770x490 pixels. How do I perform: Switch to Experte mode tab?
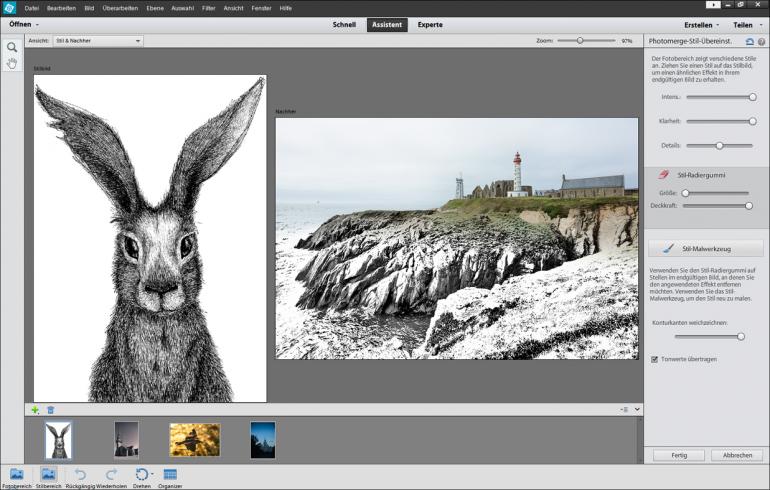tap(430, 25)
